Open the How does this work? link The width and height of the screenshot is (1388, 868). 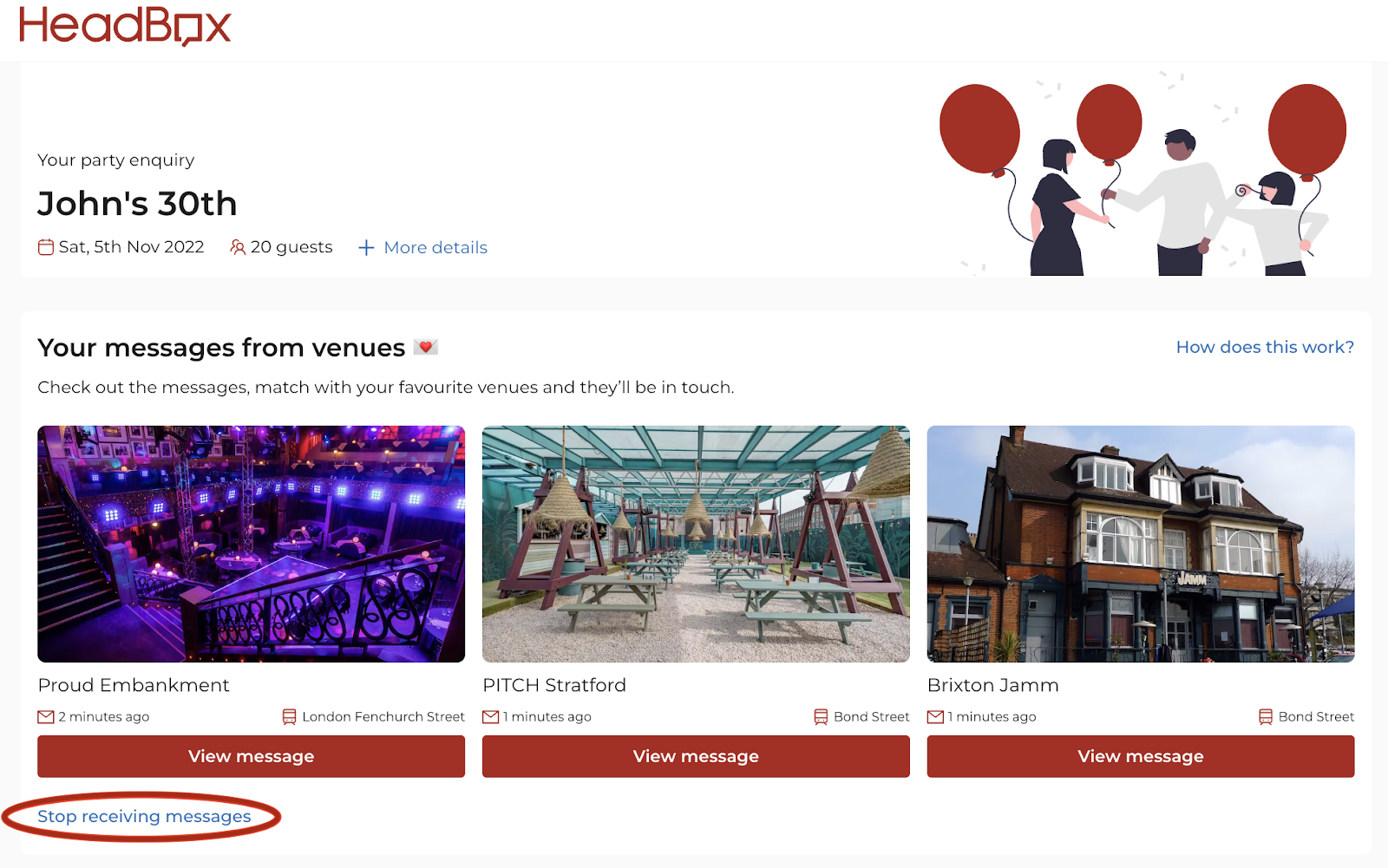(x=1265, y=347)
